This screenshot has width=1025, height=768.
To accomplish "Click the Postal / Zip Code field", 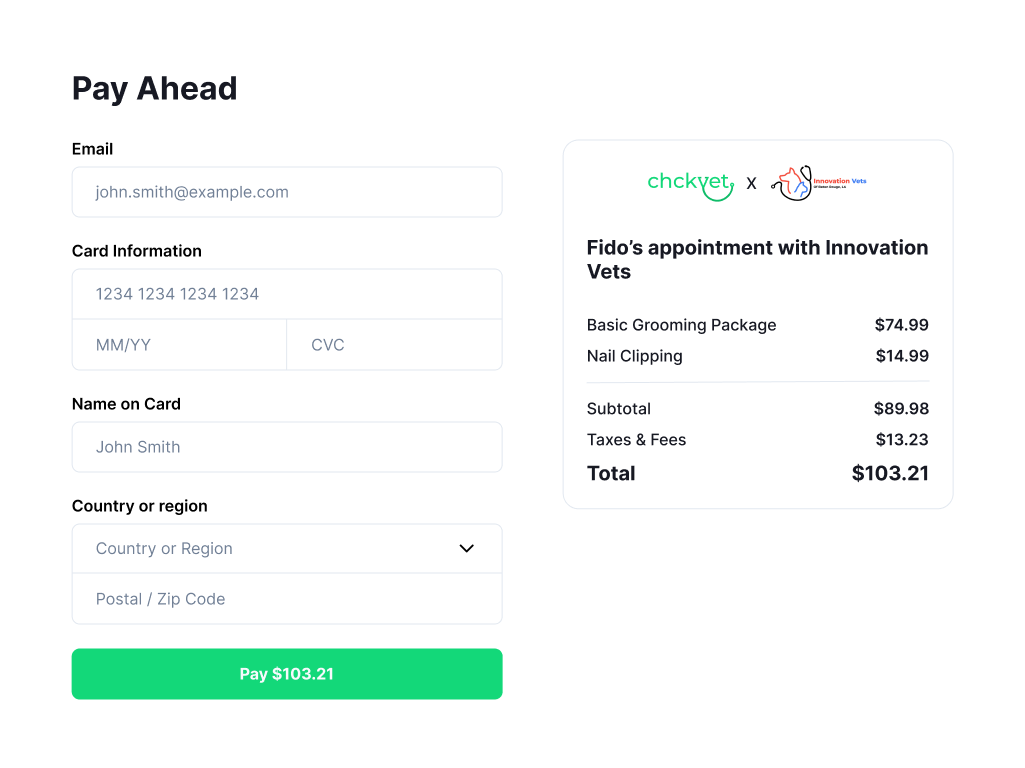I will [x=287, y=598].
